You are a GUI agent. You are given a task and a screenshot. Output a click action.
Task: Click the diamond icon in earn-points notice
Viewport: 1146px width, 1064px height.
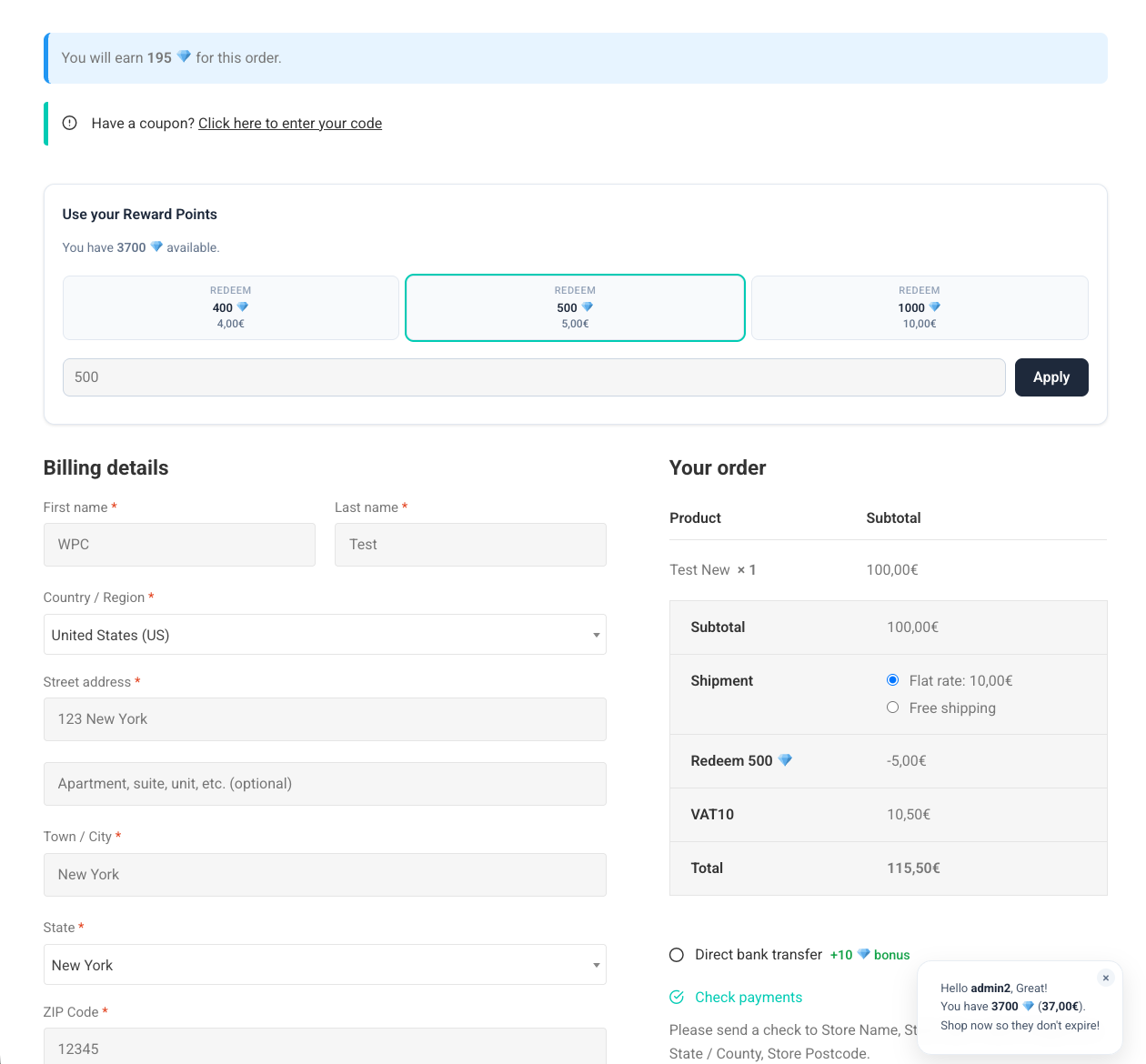pos(184,56)
